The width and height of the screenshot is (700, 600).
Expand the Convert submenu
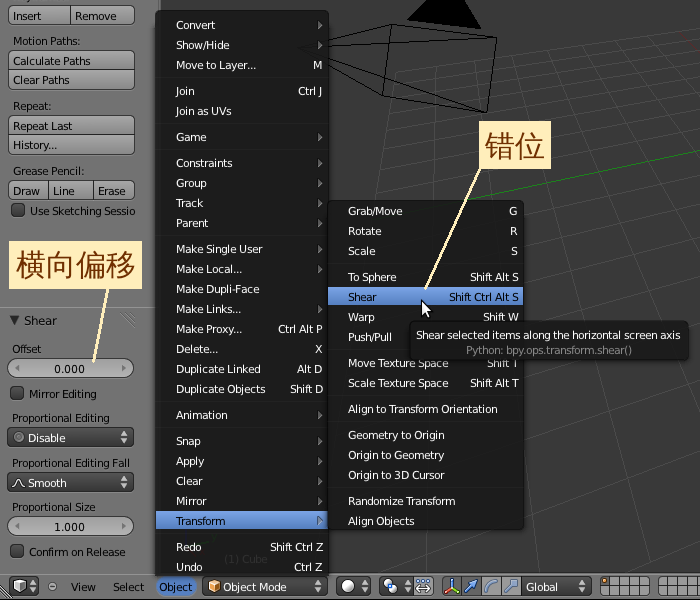click(x=242, y=25)
